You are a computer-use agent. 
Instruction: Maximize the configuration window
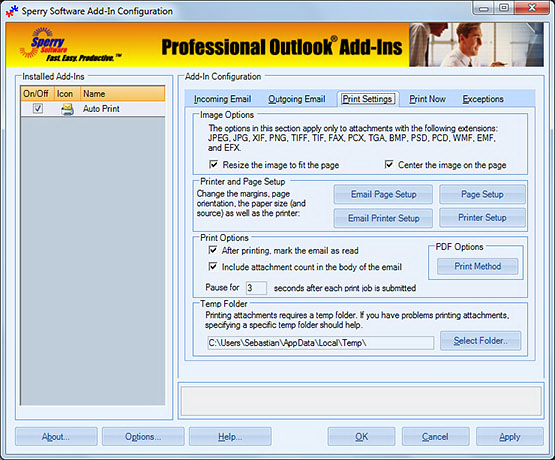(504, 8)
